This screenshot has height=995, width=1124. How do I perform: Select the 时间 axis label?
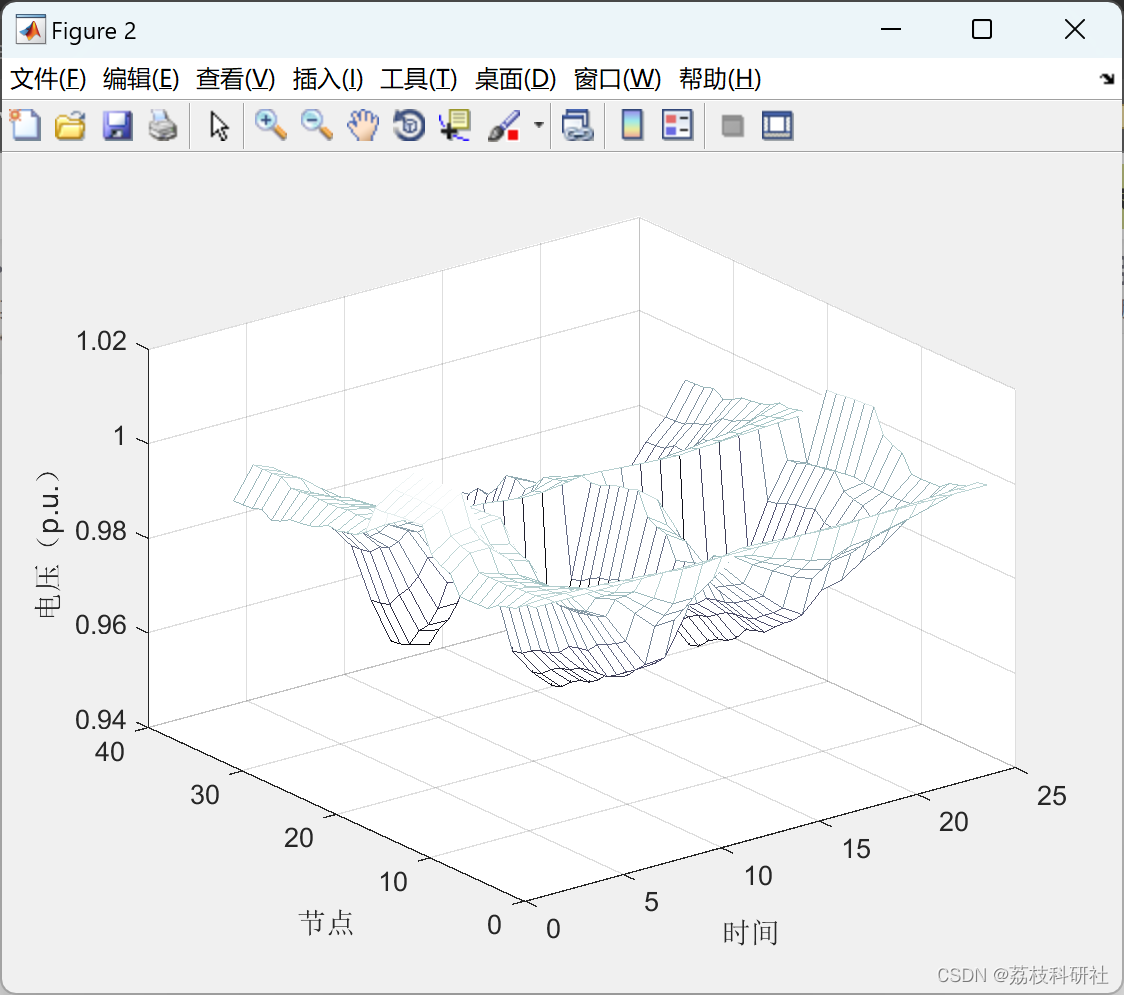coord(751,933)
